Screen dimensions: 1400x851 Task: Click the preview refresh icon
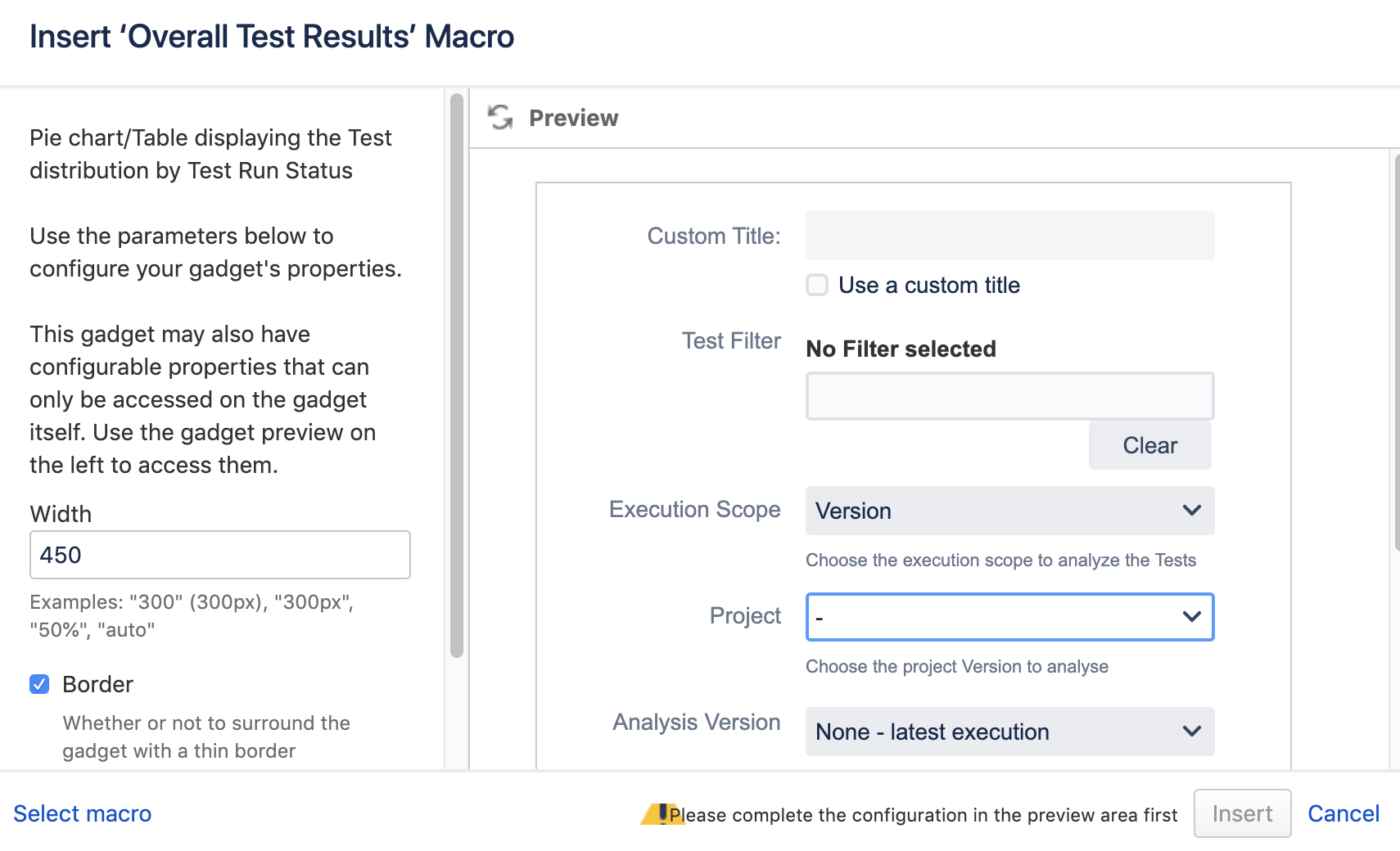(x=500, y=118)
